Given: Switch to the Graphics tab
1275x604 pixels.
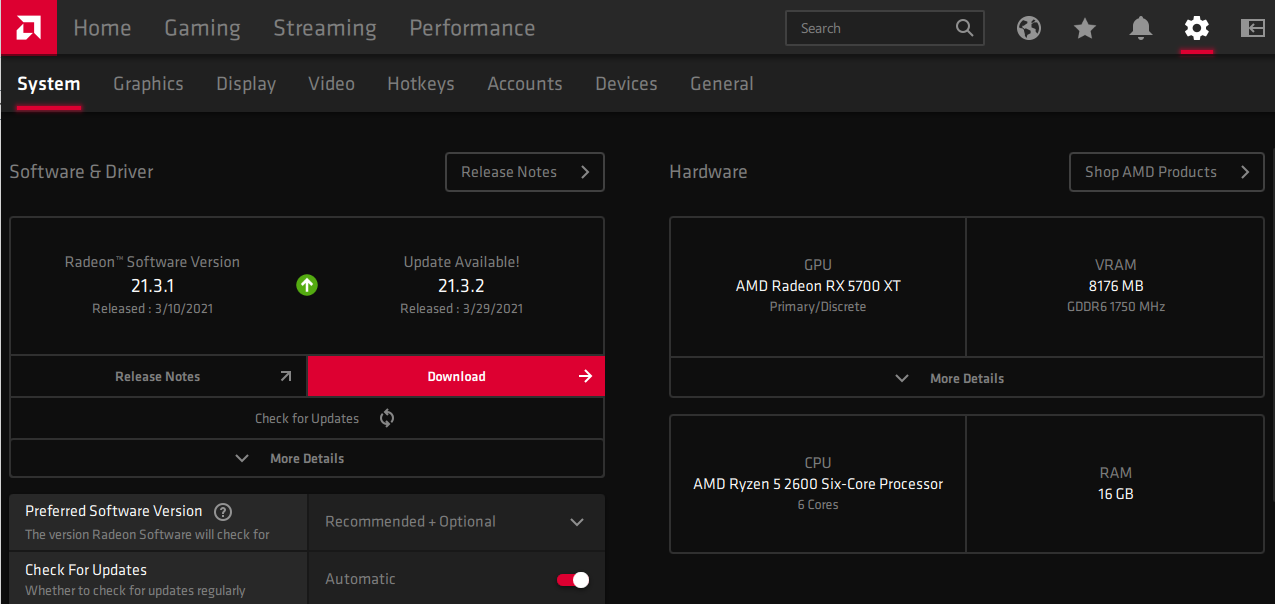Looking at the screenshot, I should tap(148, 84).
